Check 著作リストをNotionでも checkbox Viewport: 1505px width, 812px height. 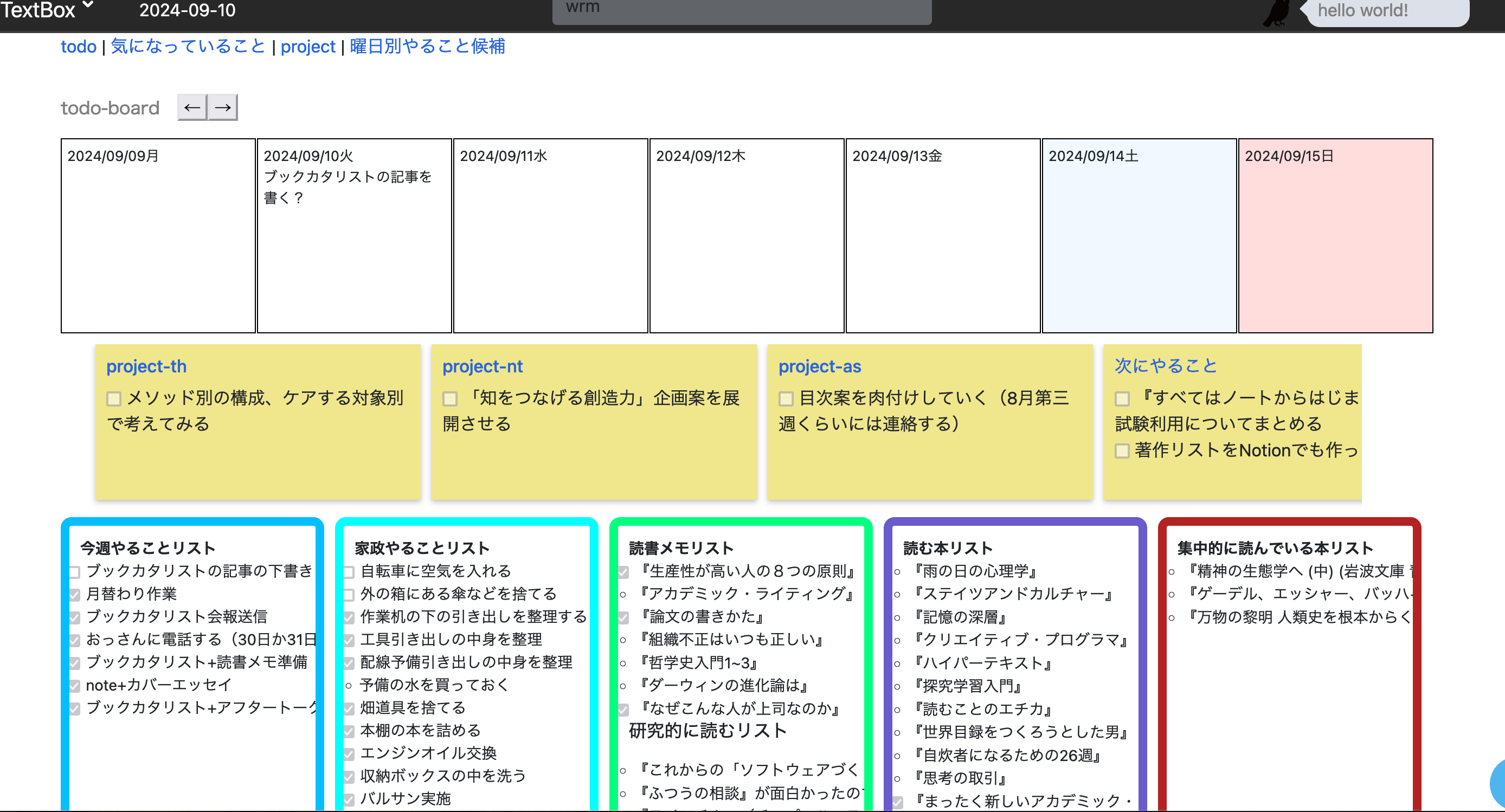tap(1122, 451)
